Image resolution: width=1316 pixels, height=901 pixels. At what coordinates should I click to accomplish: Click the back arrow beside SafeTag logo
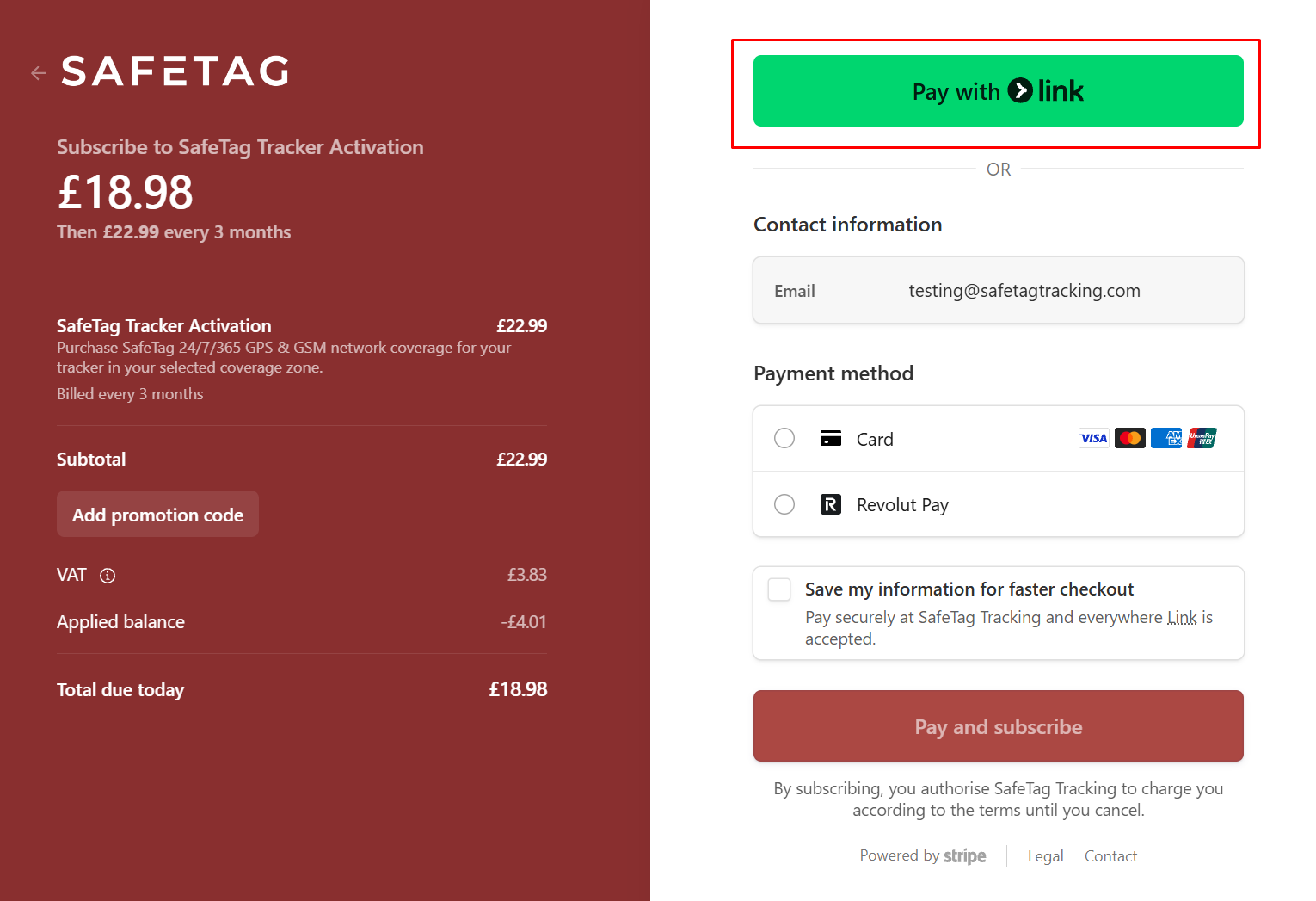(x=39, y=73)
